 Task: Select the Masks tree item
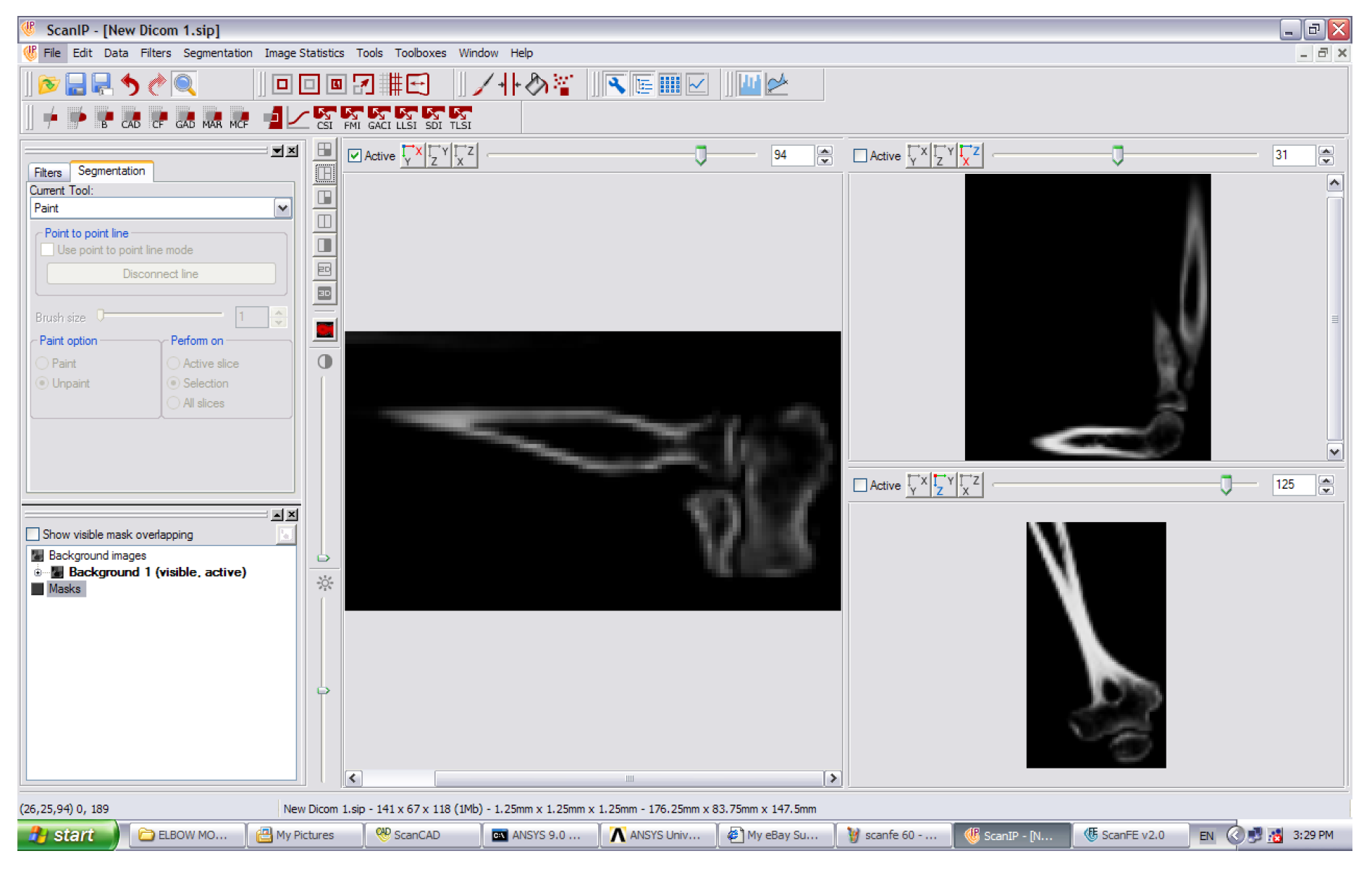pos(64,590)
